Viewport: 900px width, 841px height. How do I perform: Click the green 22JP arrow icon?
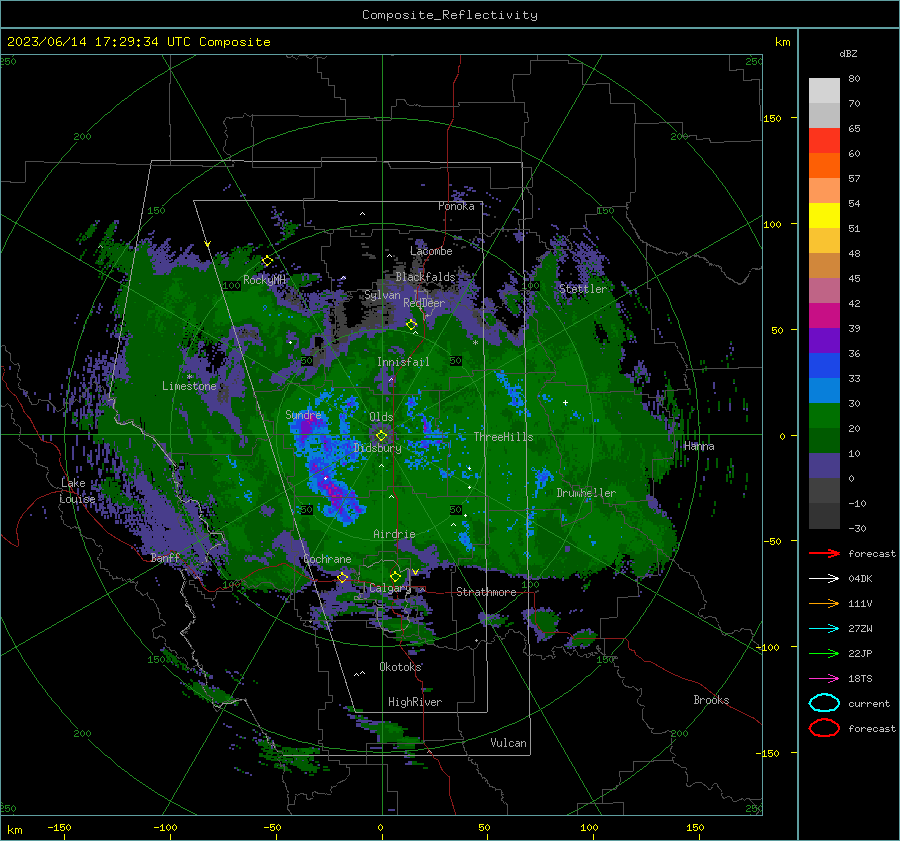[824, 653]
